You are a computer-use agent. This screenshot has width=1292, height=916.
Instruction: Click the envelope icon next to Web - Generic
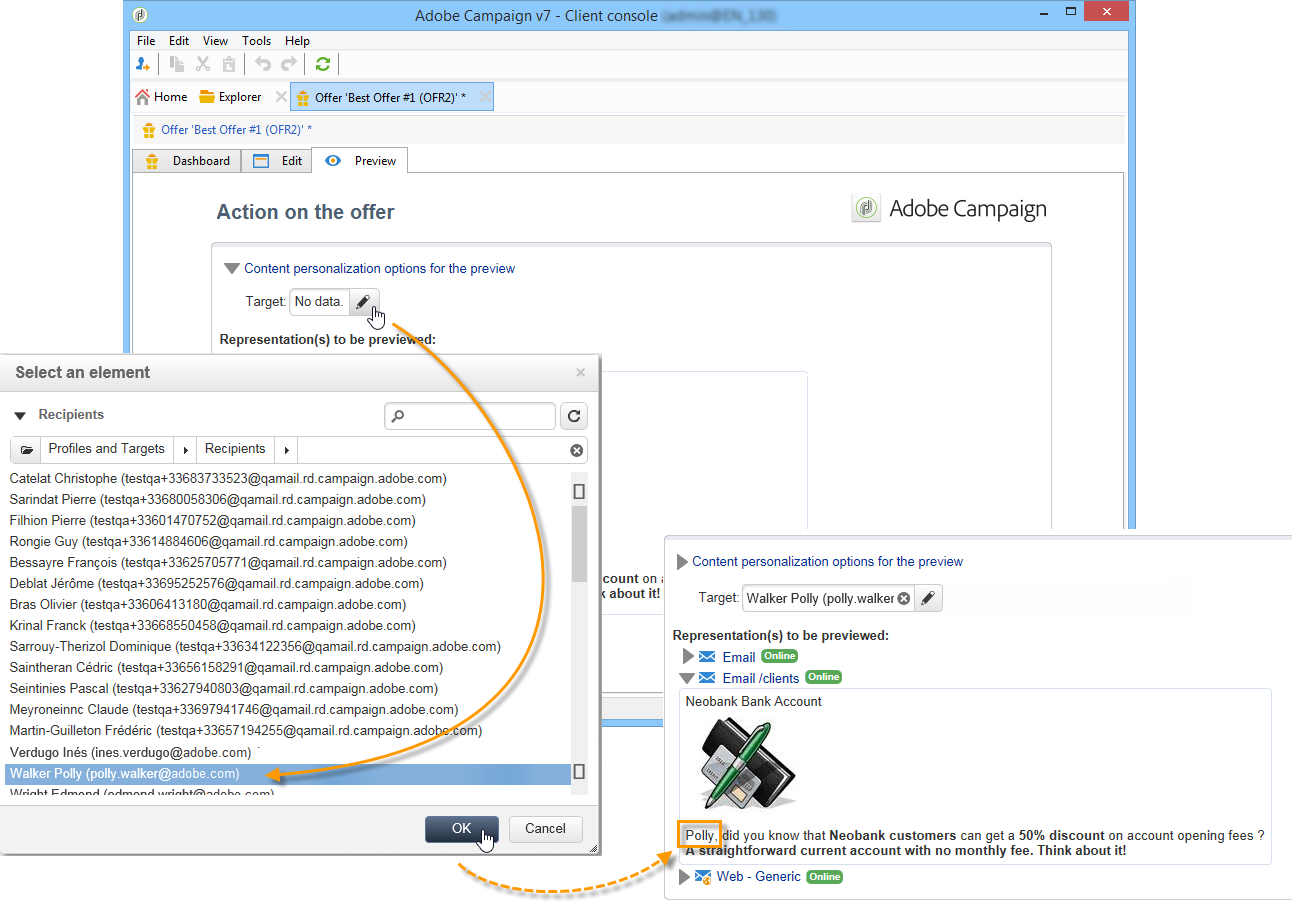tap(703, 877)
